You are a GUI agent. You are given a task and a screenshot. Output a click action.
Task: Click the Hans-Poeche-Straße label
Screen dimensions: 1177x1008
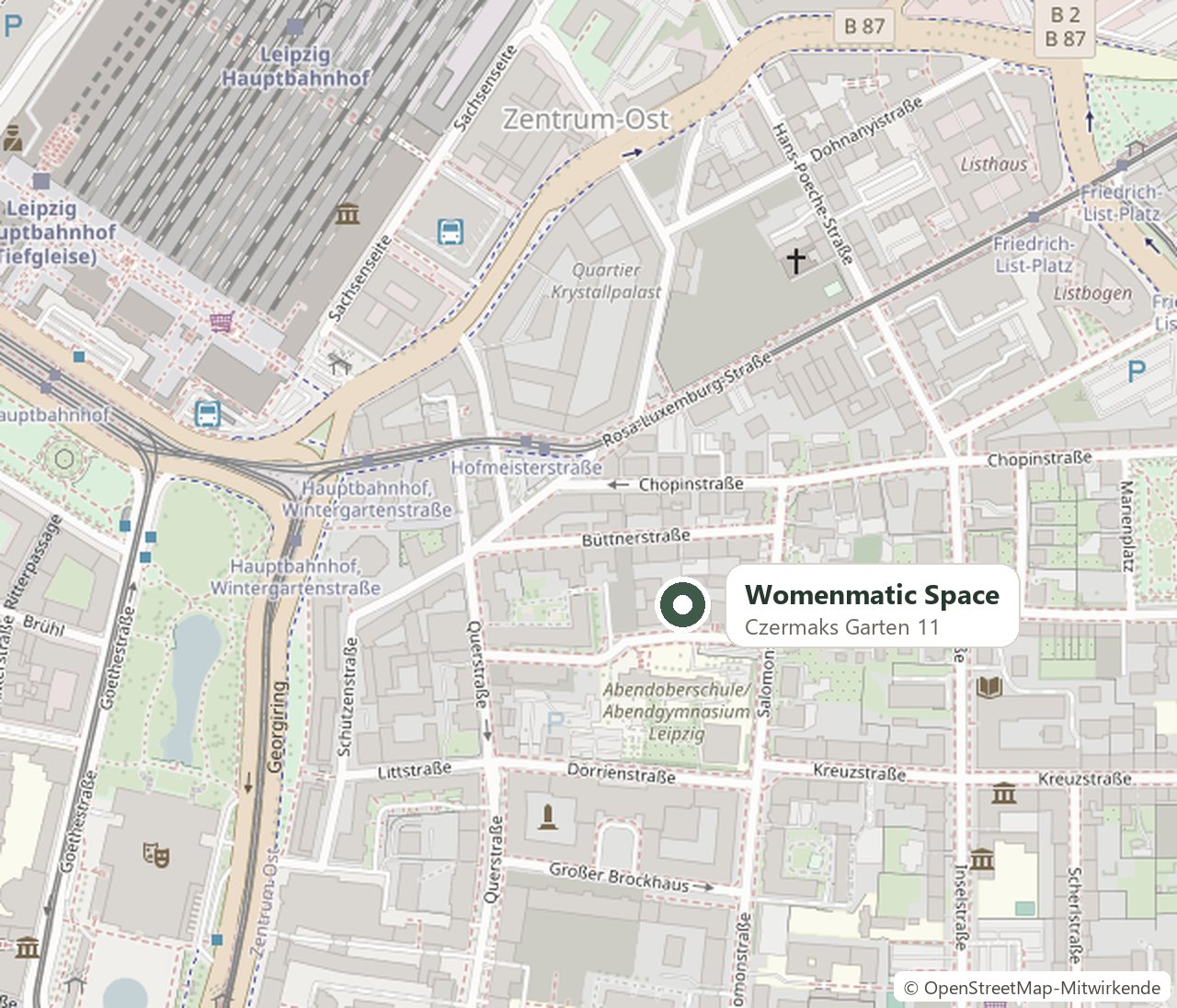[813, 194]
